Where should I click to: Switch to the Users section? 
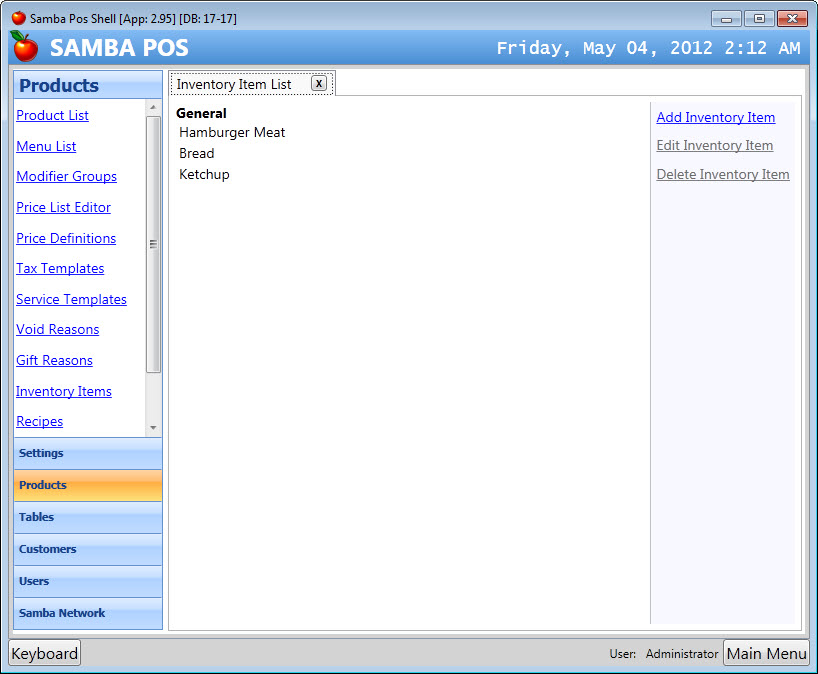(88, 581)
